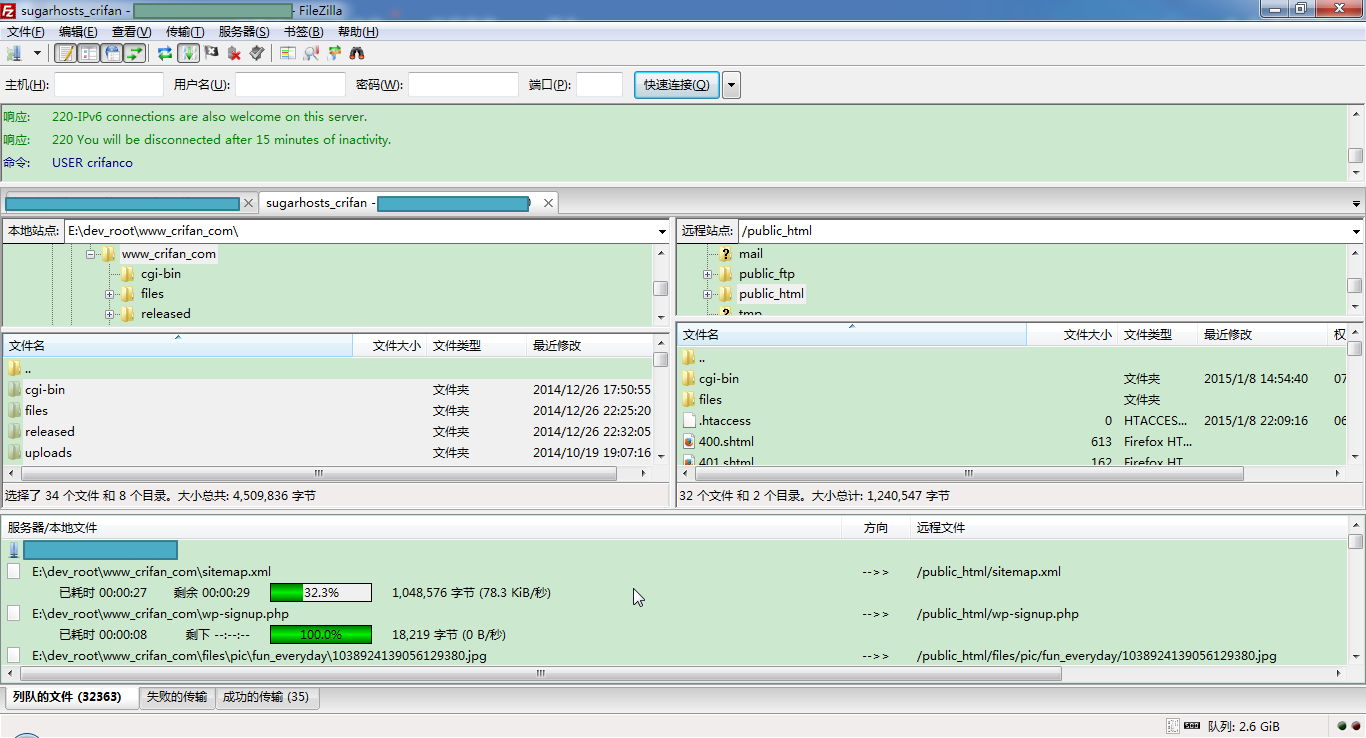1366x738 pixels.
Task: Sort local files by 最近修改 column
Action: [x=589, y=346]
